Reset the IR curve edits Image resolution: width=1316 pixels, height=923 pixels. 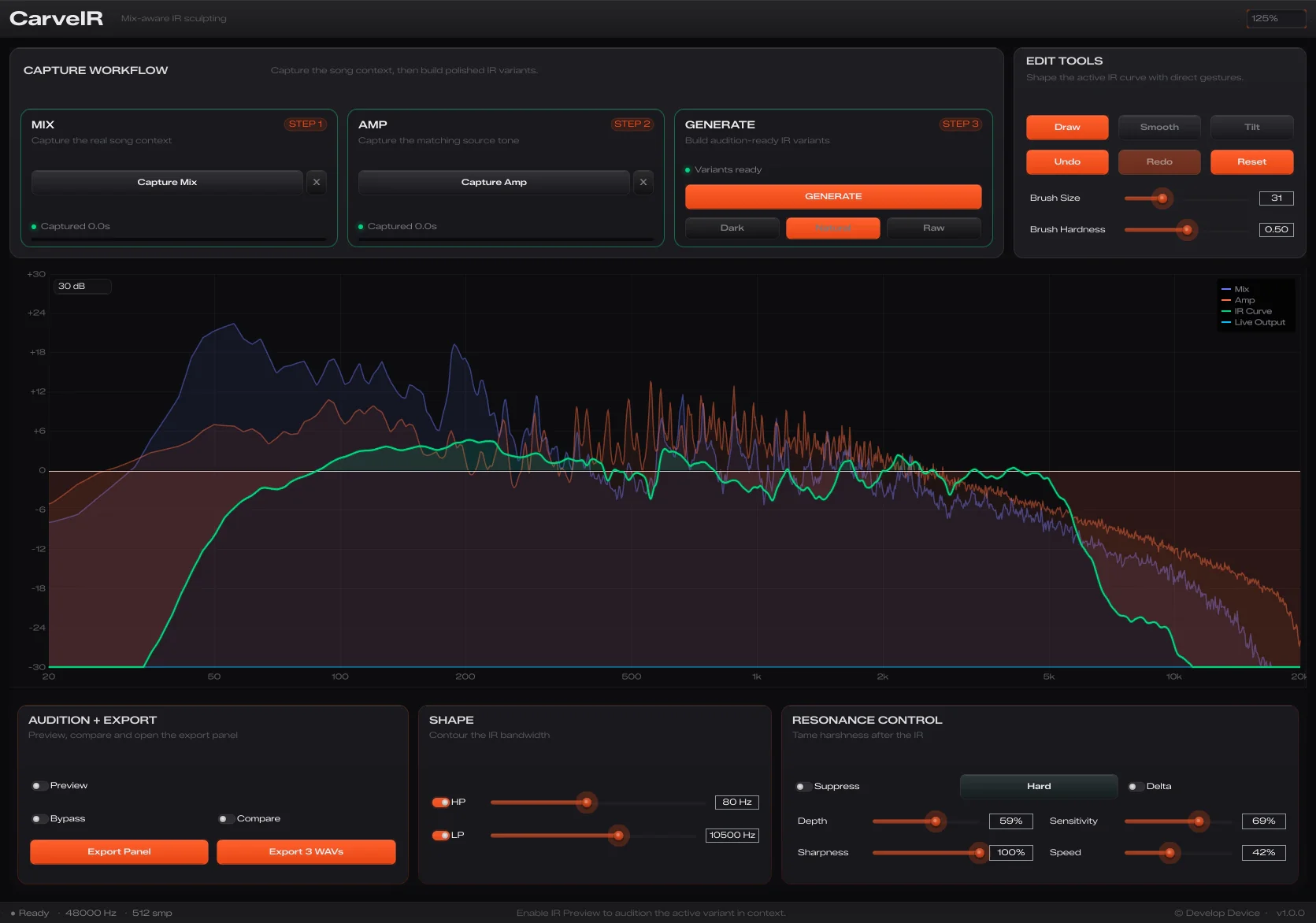[1251, 161]
